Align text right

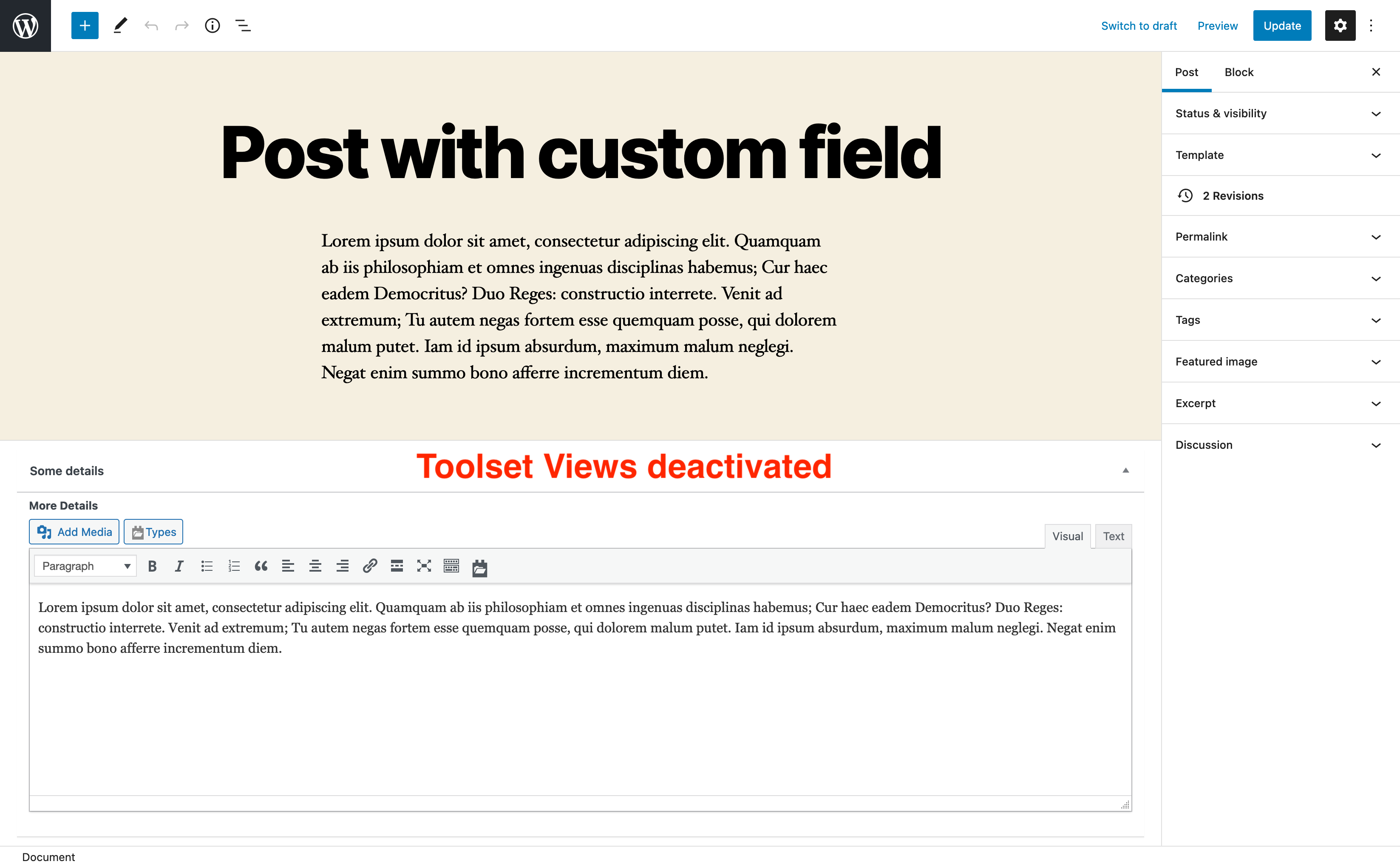[x=342, y=567]
